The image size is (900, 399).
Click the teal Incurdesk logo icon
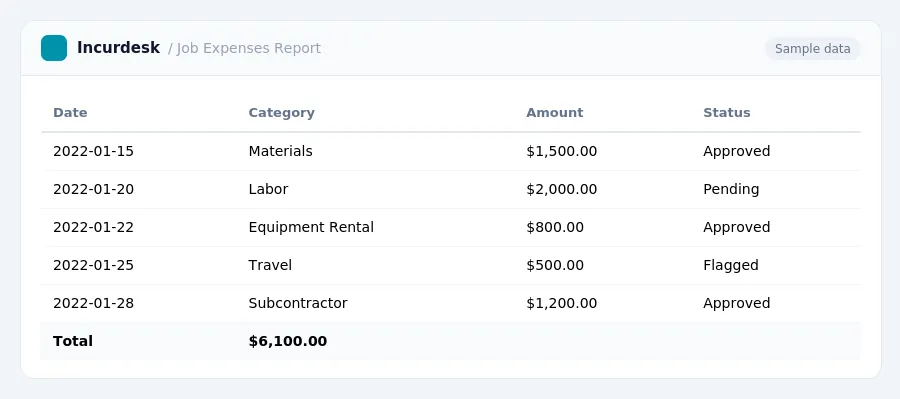coord(54,48)
